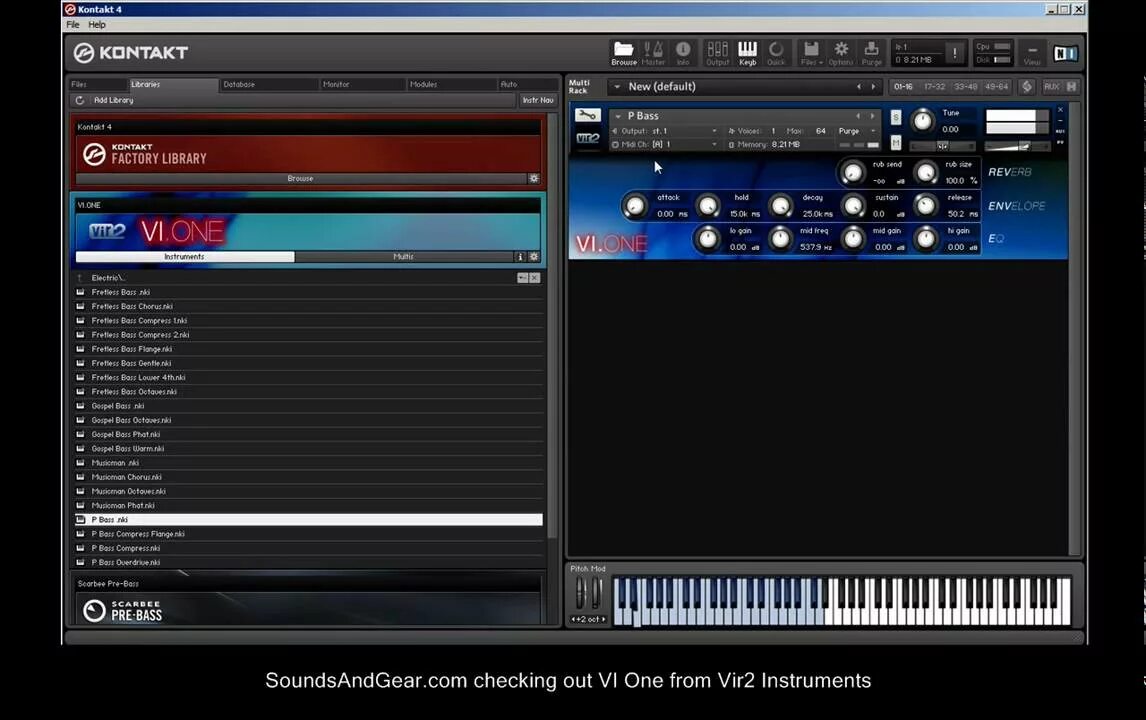1146x720 pixels.
Task: Open the New (default) multi dropdown
Action: click(617, 86)
